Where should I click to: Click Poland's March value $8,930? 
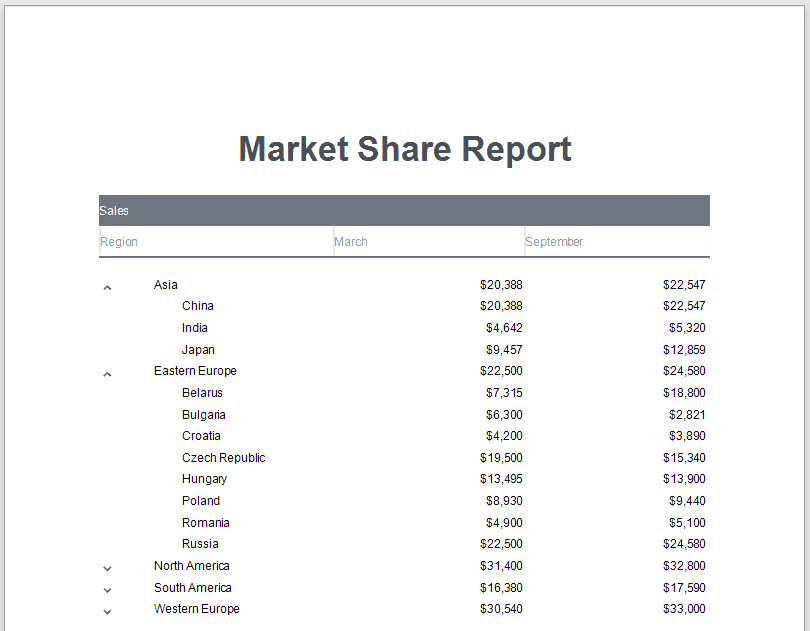coord(501,501)
